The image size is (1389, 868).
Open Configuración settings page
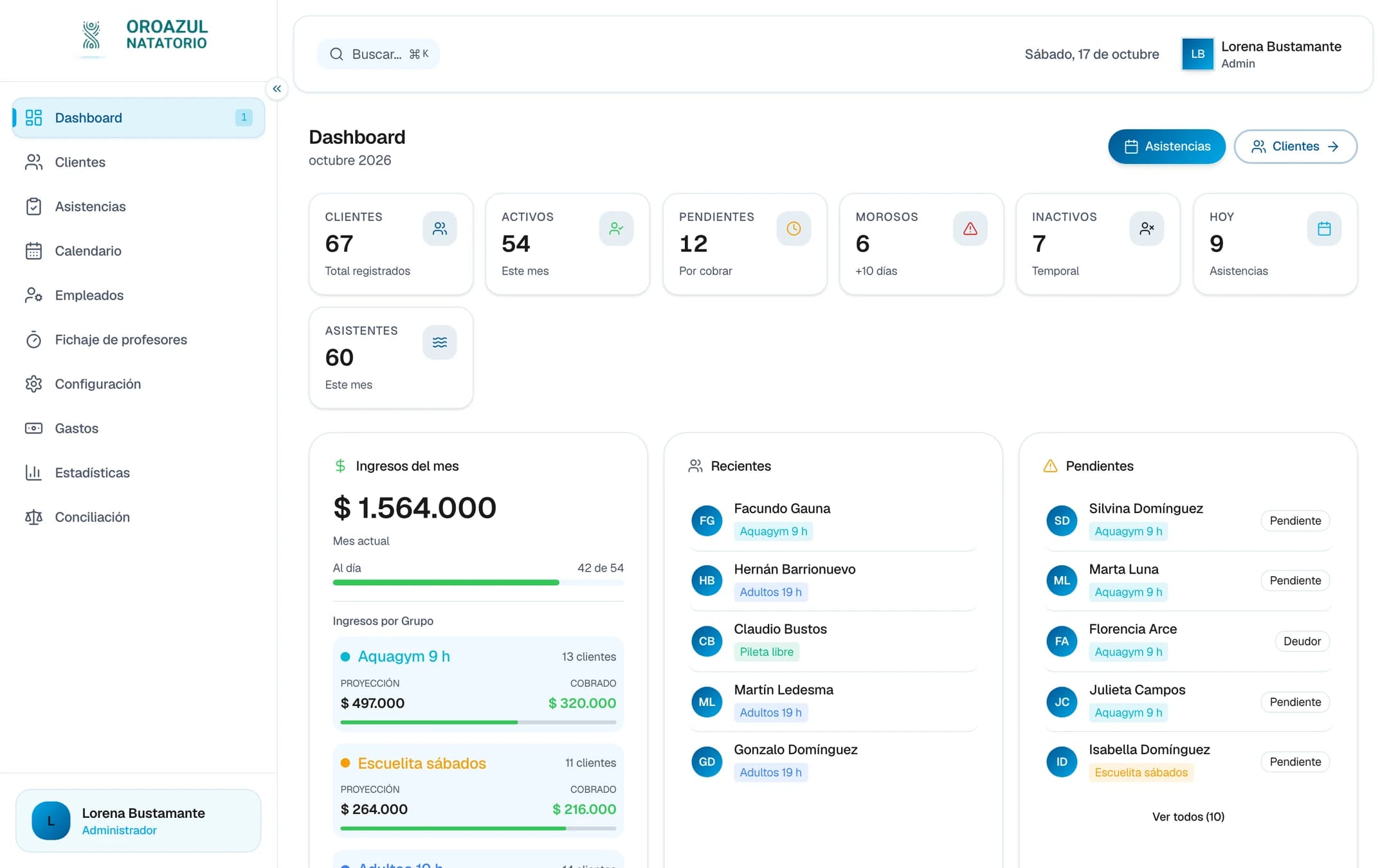click(138, 384)
